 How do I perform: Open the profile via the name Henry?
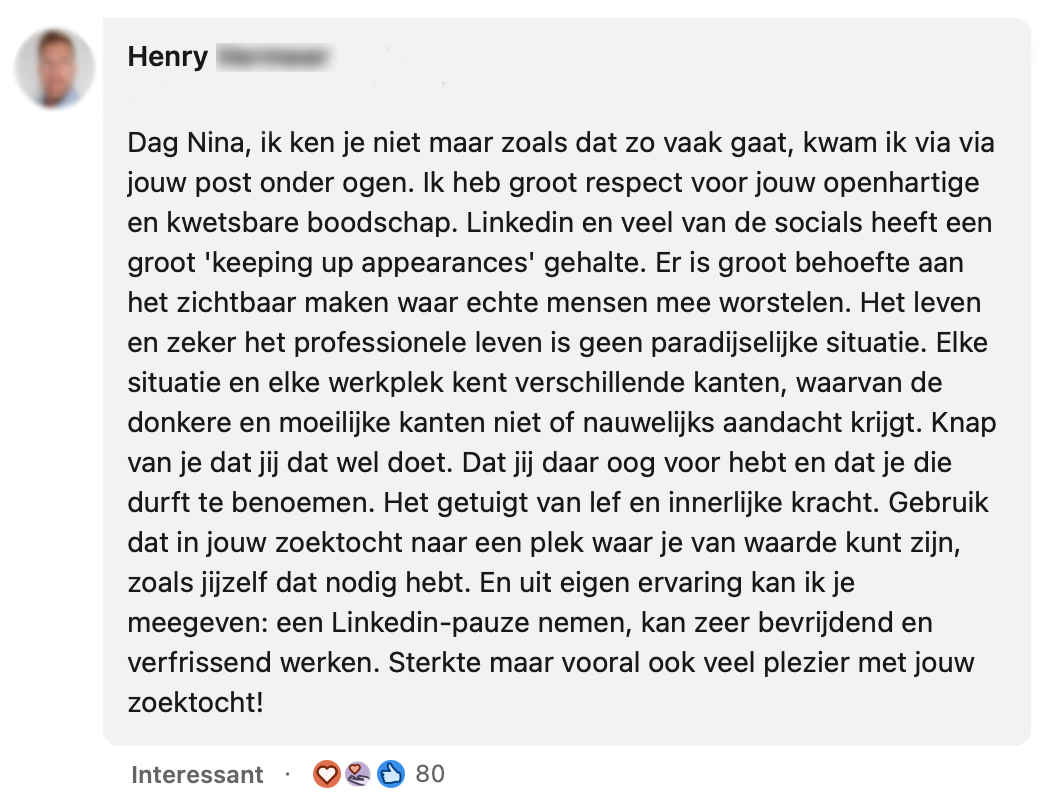167,57
